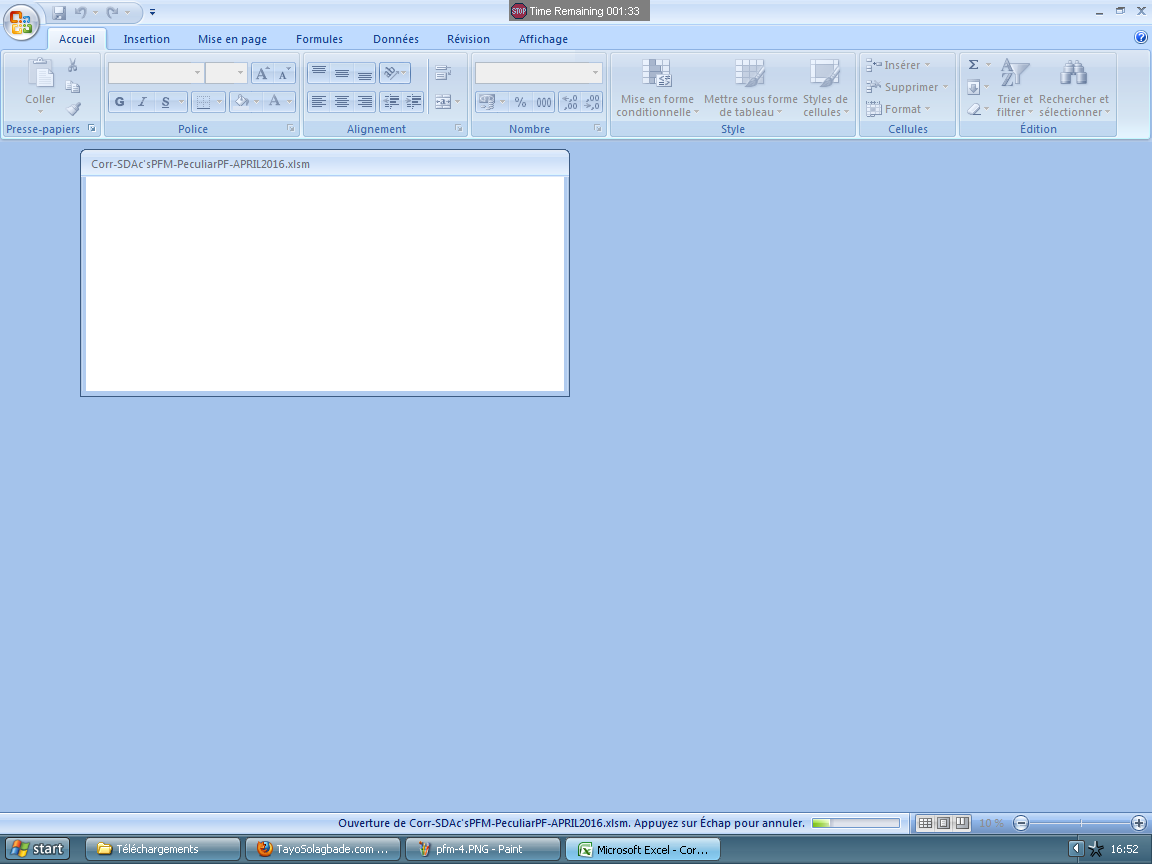This screenshot has width=1152, height=864.
Task: Switch to the Mise en page tab
Action: pyautogui.click(x=232, y=39)
